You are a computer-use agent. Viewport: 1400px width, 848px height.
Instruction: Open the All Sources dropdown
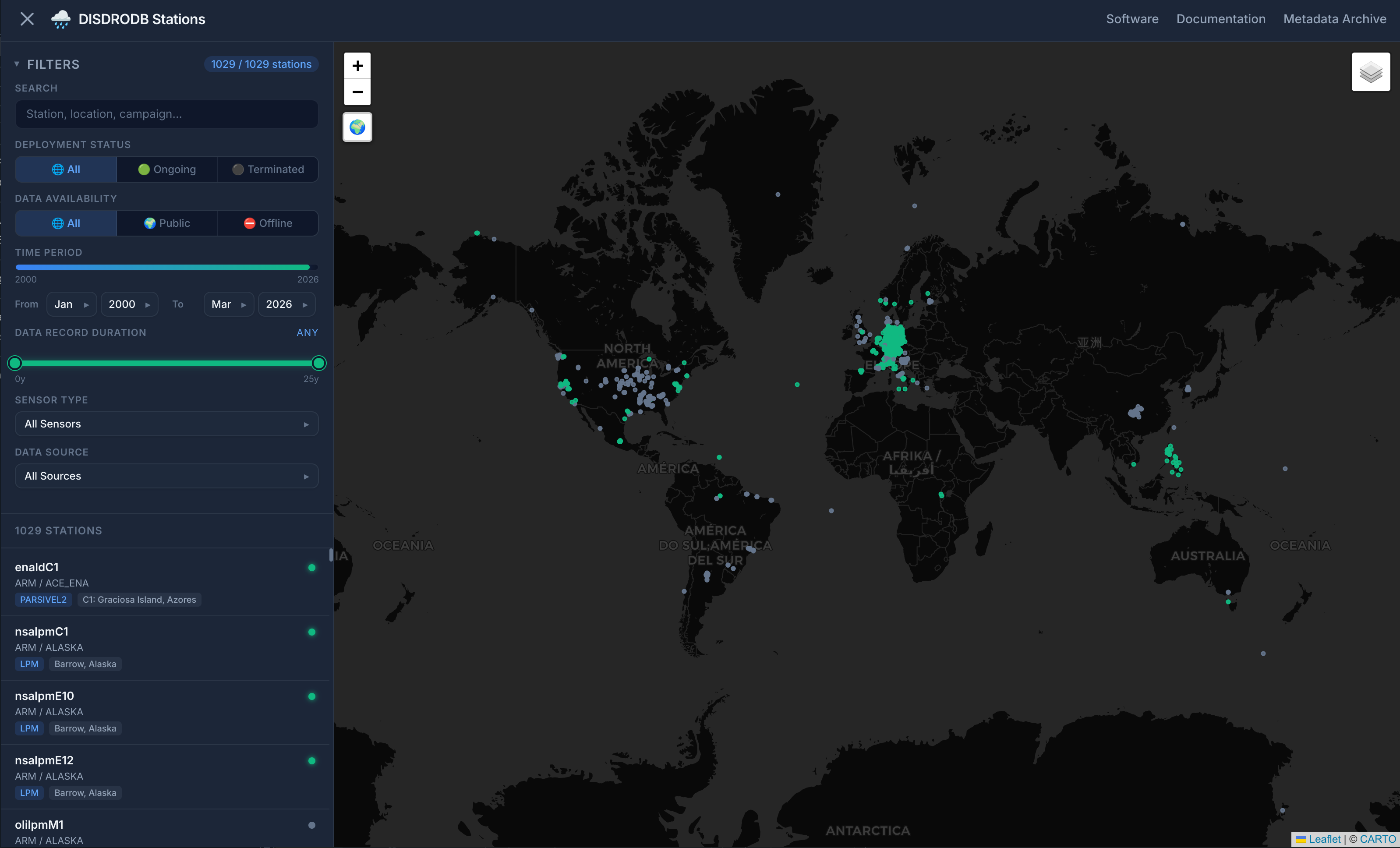(166, 476)
